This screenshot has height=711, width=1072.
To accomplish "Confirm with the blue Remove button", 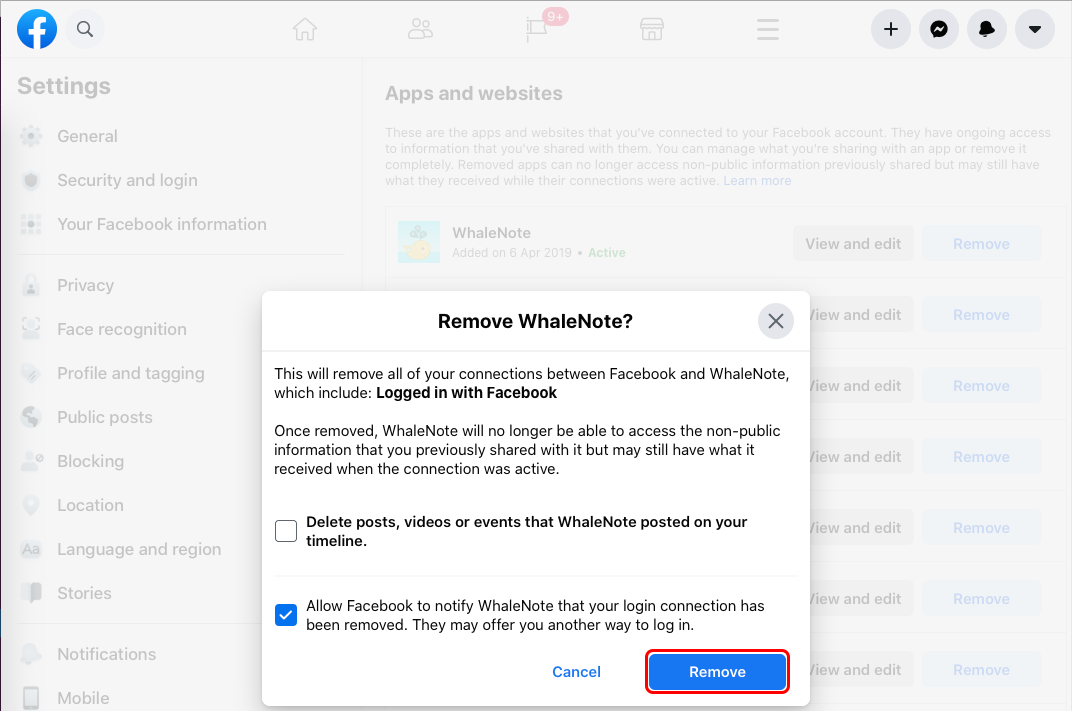I will point(717,672).
